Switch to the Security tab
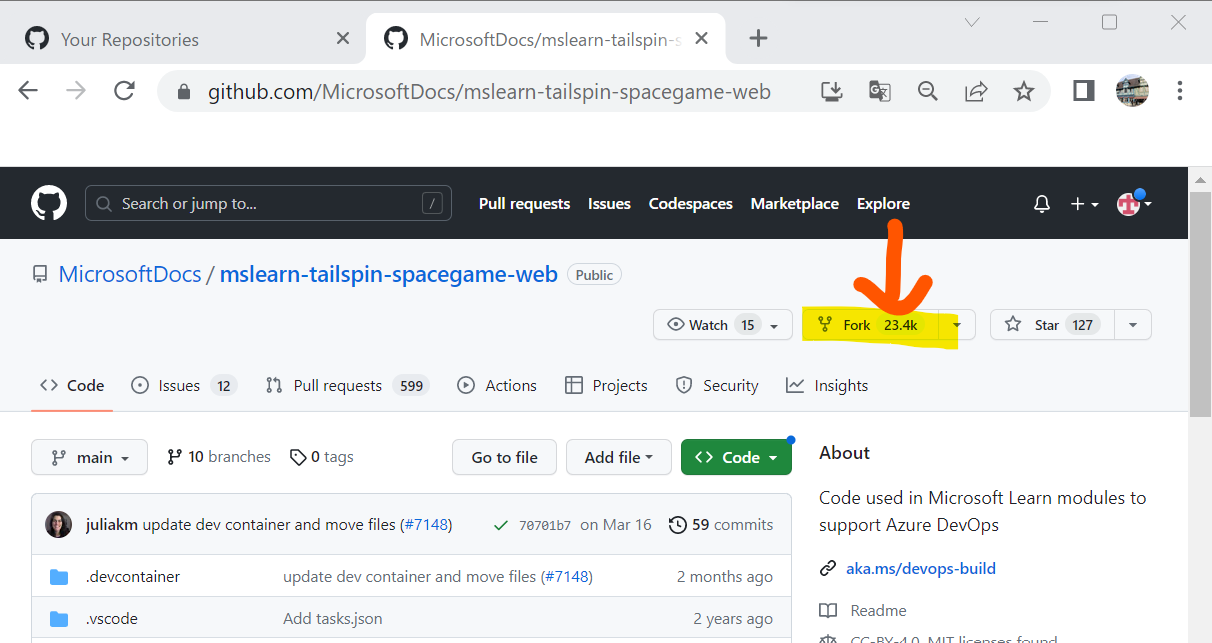Viewport: 1212px width, 643px height. coord(717,386)
